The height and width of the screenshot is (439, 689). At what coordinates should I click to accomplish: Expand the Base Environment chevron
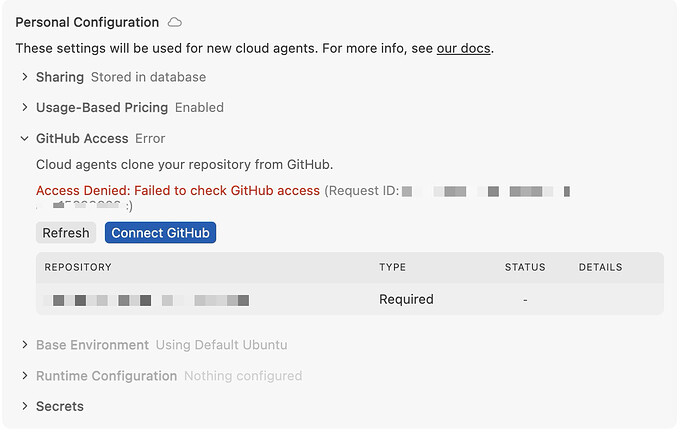click(x=25, y=345)
